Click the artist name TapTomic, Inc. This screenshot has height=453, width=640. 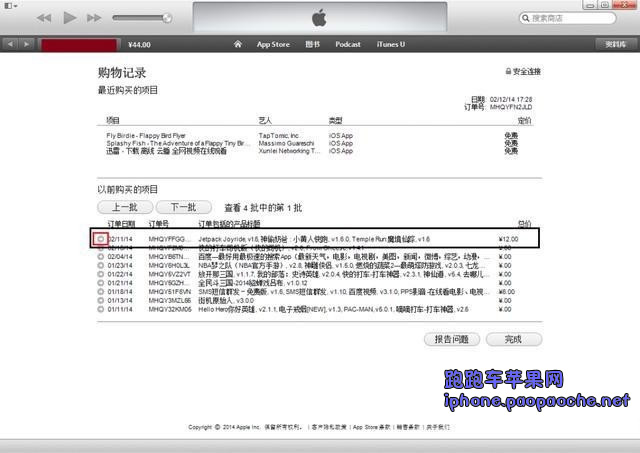point(279,135)
